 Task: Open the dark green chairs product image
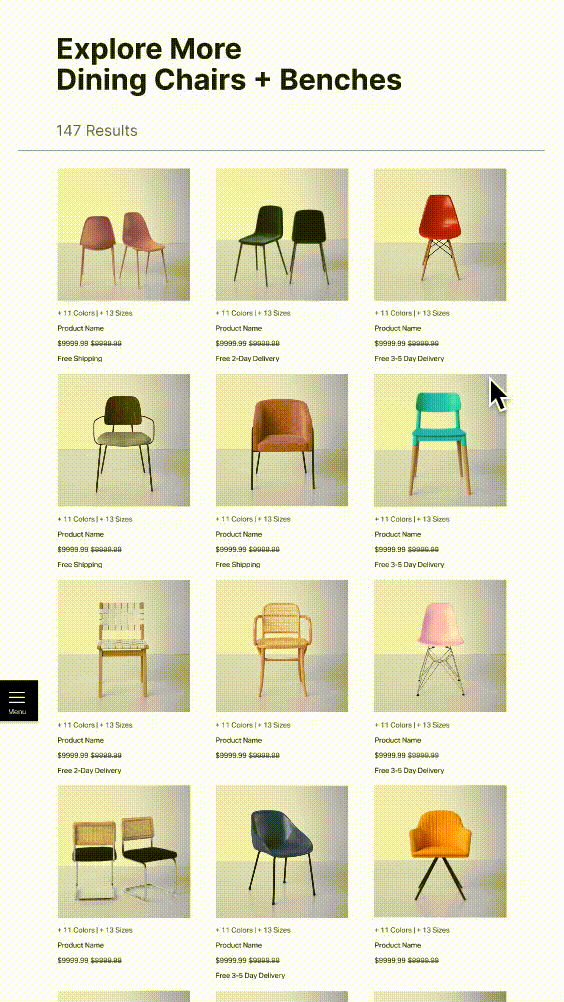[282, 235]
